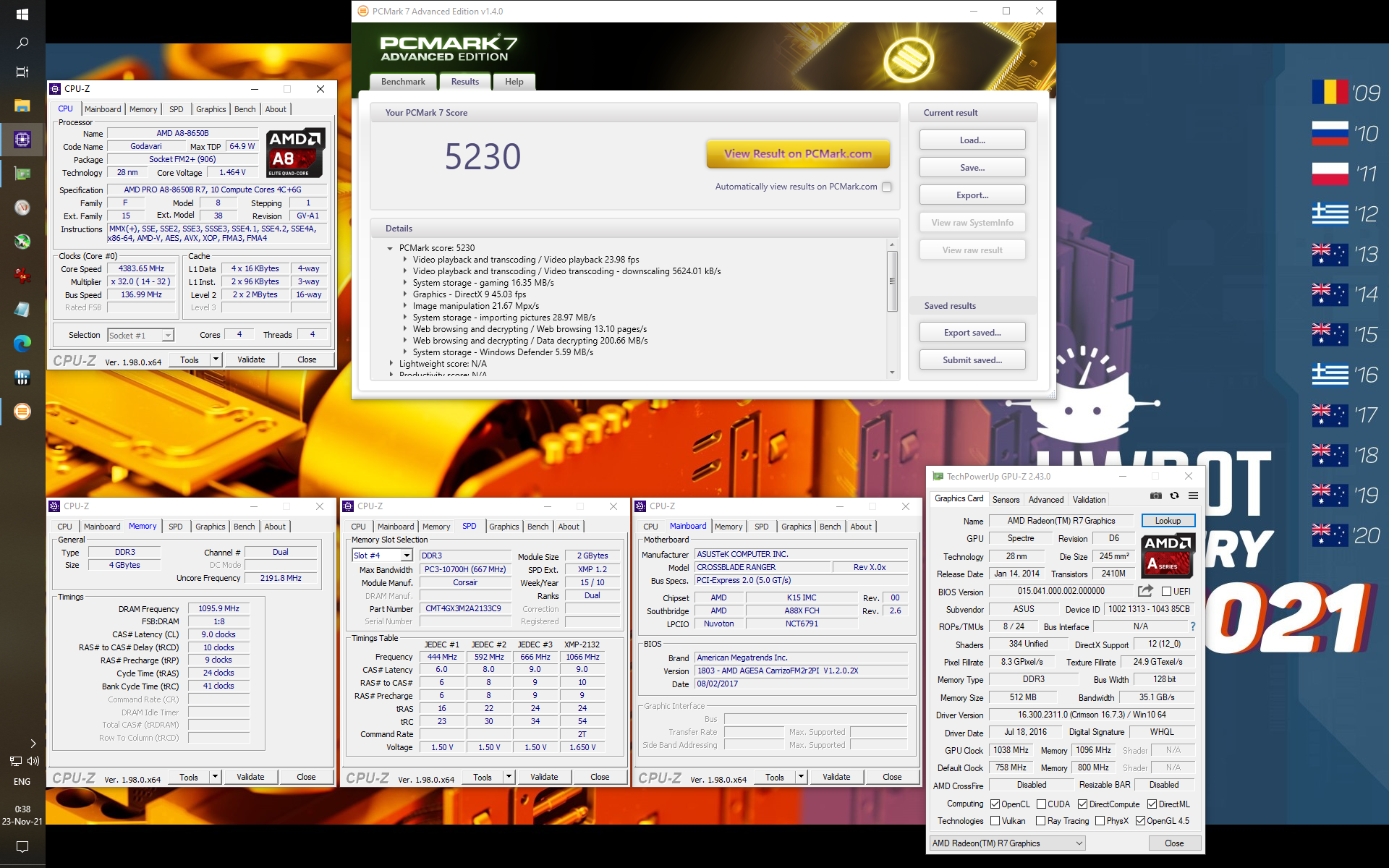Click the BIOS export share icon in GPU-Z

coord(1145,591)
